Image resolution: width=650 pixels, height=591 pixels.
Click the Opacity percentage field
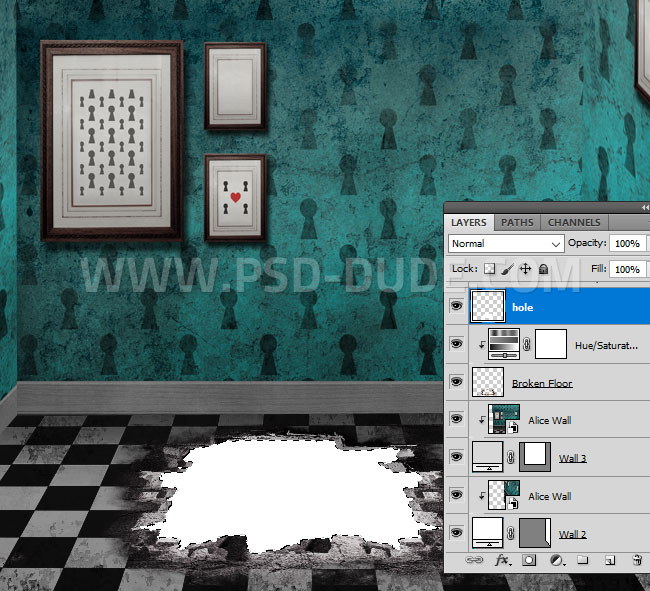coord(627,243)
